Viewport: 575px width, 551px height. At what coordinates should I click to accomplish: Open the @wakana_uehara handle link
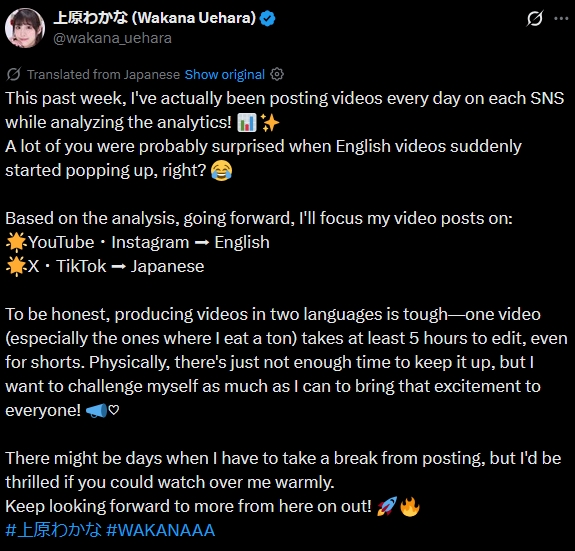[112, 38]
